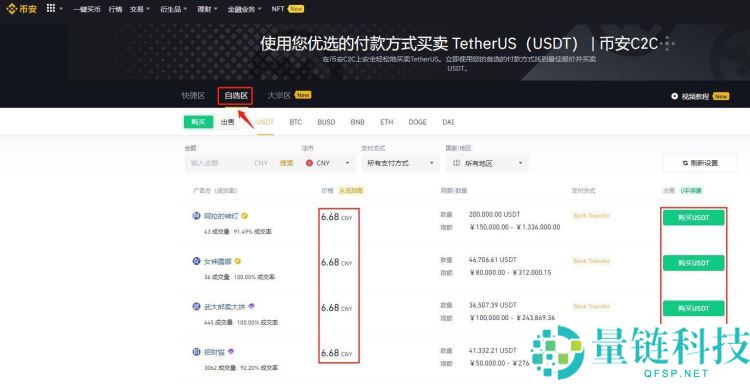Click the yellow verified badge next to 女神圆圆

point(238,261)
